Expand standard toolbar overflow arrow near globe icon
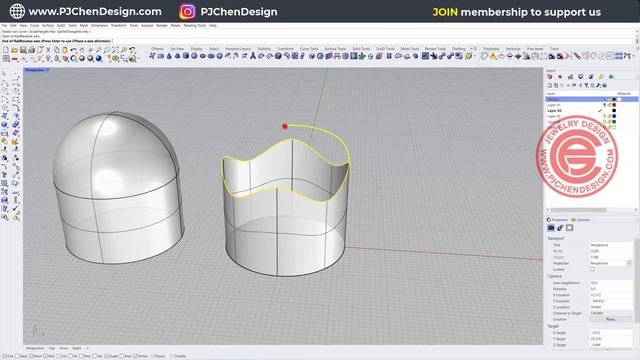The image size is (640, 360). pyautogui.click(x=138, y=58)
